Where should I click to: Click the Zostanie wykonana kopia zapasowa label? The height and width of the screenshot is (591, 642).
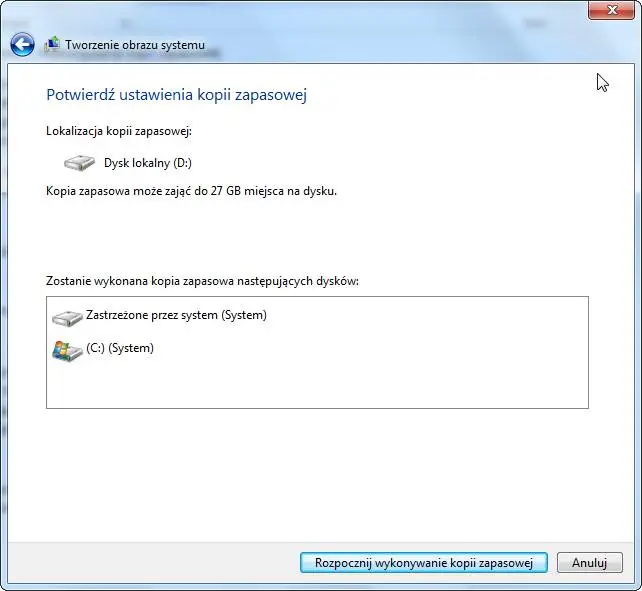pos(202,281)
